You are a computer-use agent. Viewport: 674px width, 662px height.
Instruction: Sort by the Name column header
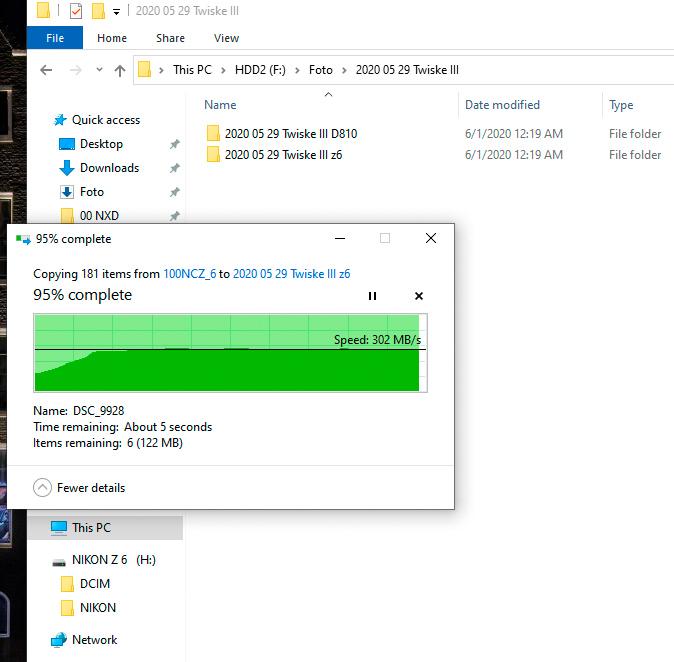point(220,105)
